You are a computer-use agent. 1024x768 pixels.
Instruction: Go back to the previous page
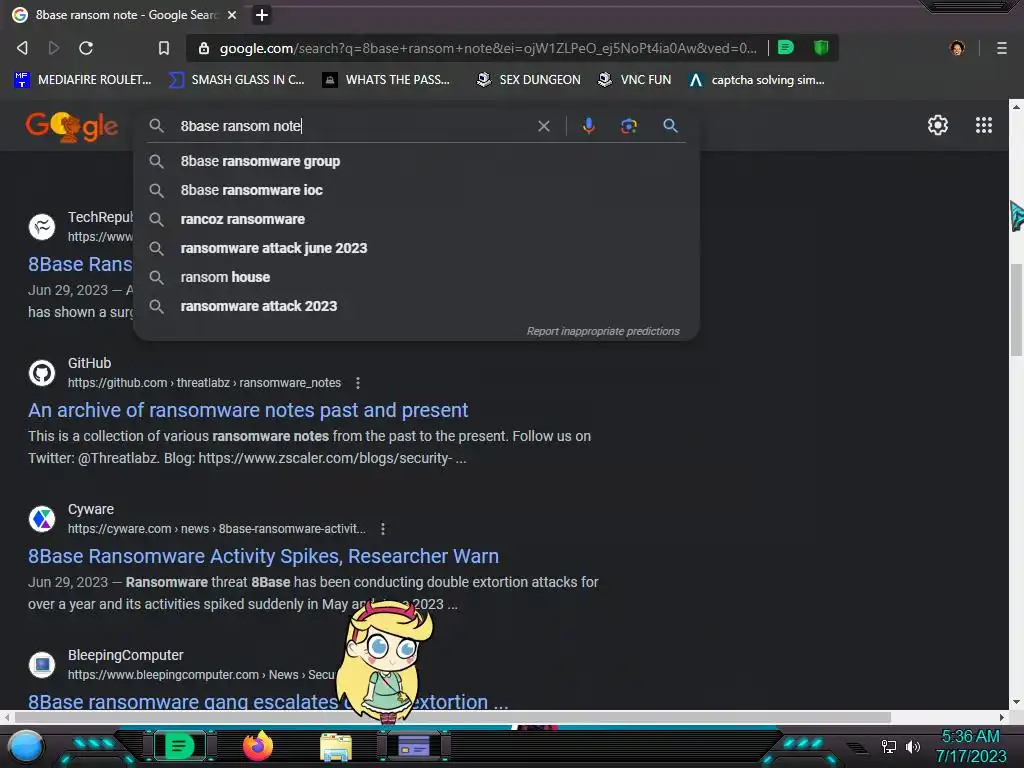pos(22,48)
